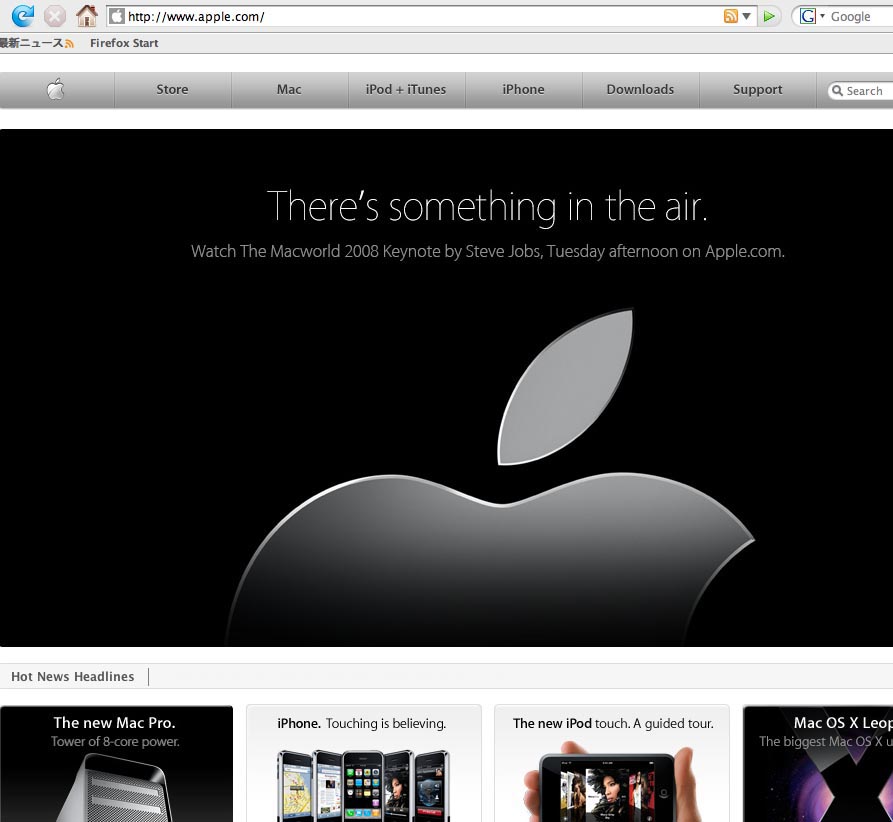Open the Firefox Start bookmark
This screenshot has width=893, height=822.
tap(124, 43)
